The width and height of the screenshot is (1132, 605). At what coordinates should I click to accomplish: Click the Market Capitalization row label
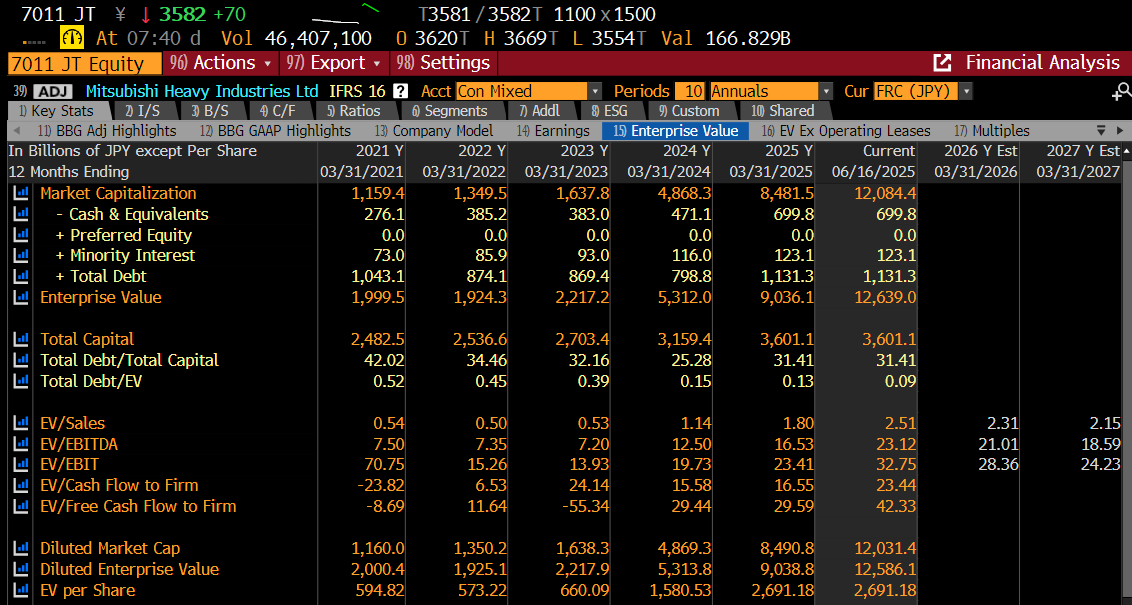[x=118, y=193]
